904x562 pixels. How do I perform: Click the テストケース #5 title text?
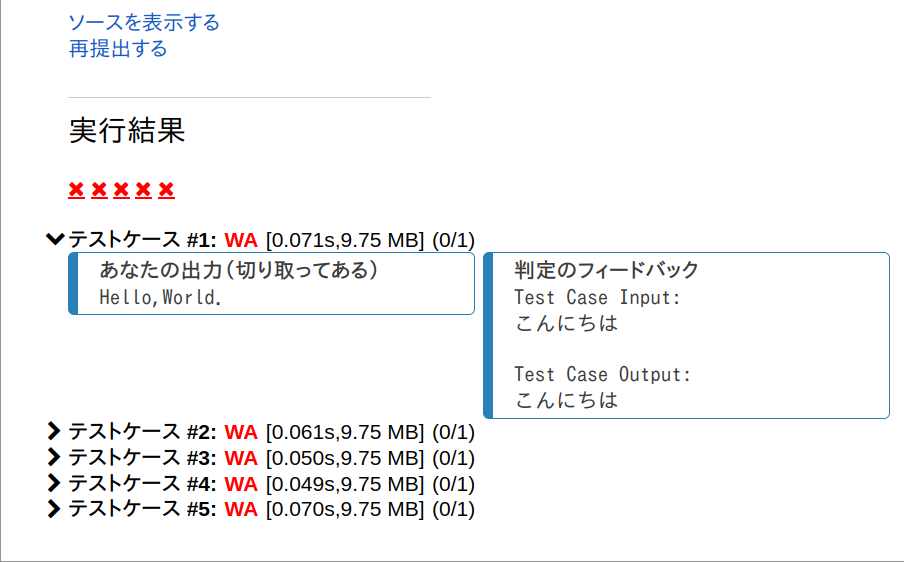pyautogui.click(x=142, y=509)
